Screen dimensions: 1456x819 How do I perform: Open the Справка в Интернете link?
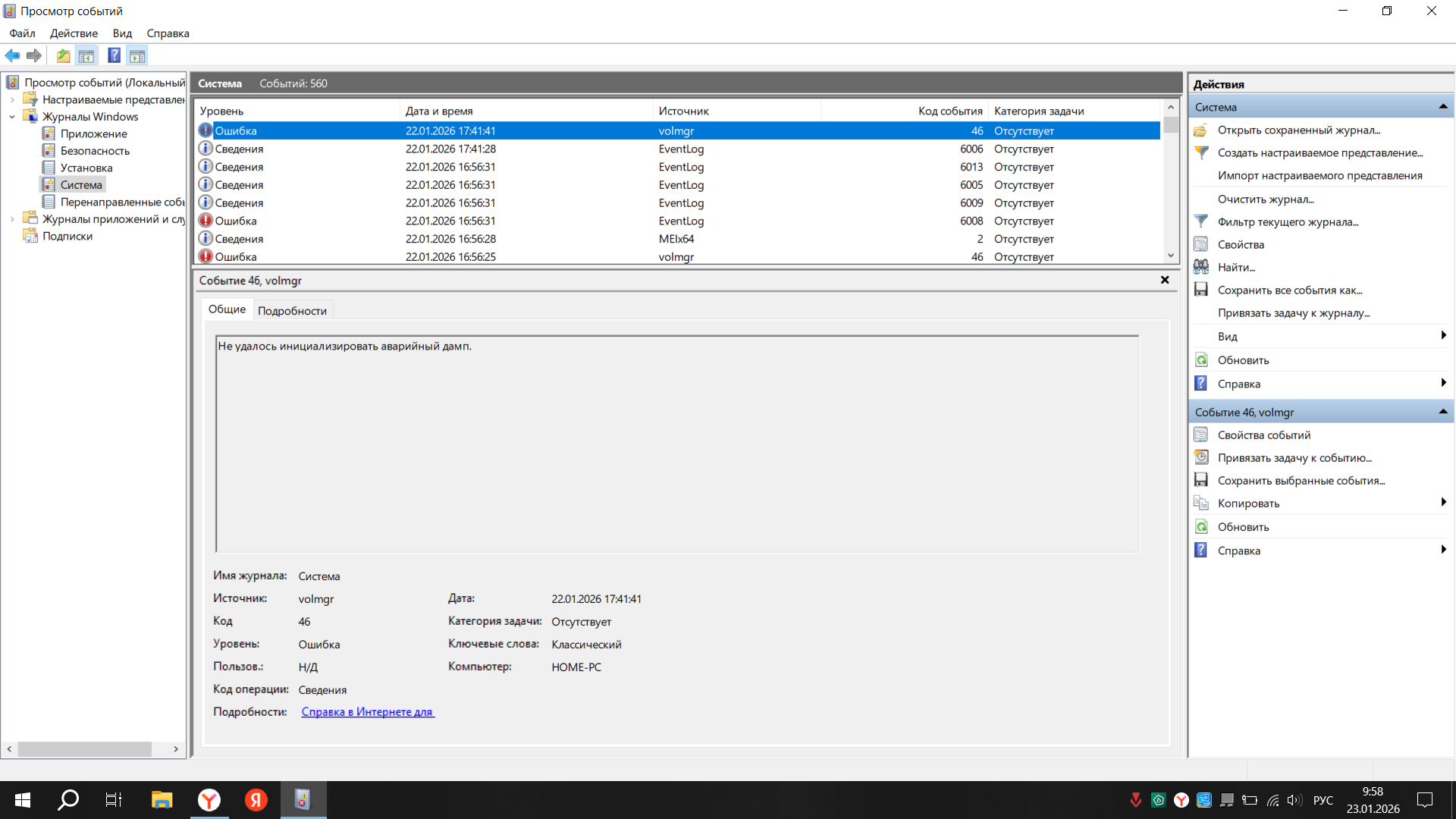coord(368,711)
